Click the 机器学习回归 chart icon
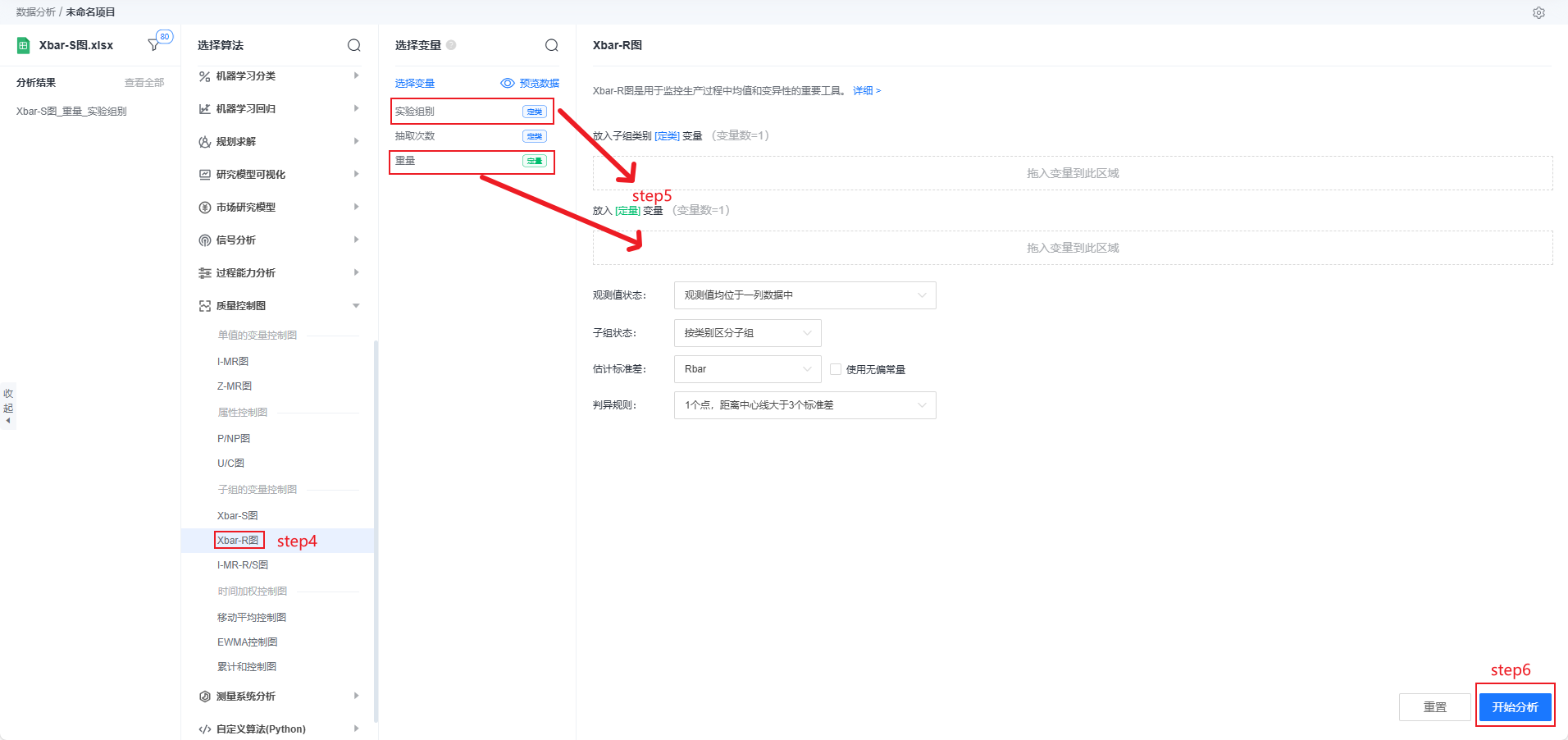The image size is (1568, 740). click(x=205, y=109)
